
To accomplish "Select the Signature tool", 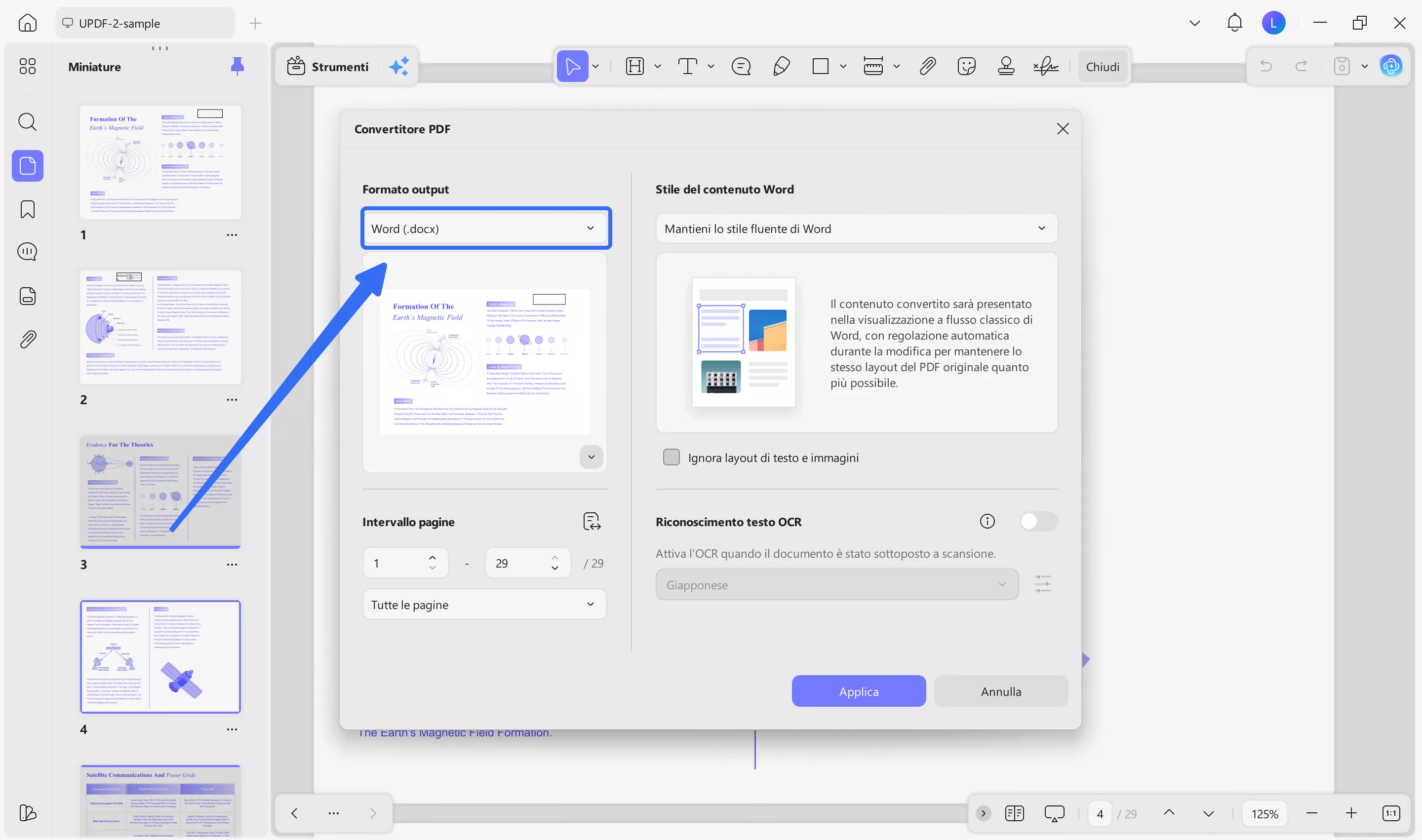I will [1045, 66].
